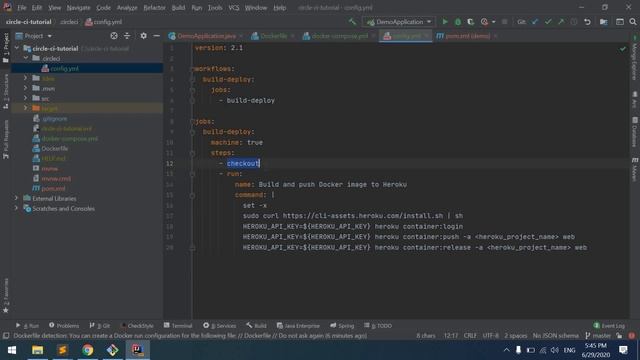Open the Windows Start menu
This screenshot has height=360, width=640.
[x=12, y=350]
